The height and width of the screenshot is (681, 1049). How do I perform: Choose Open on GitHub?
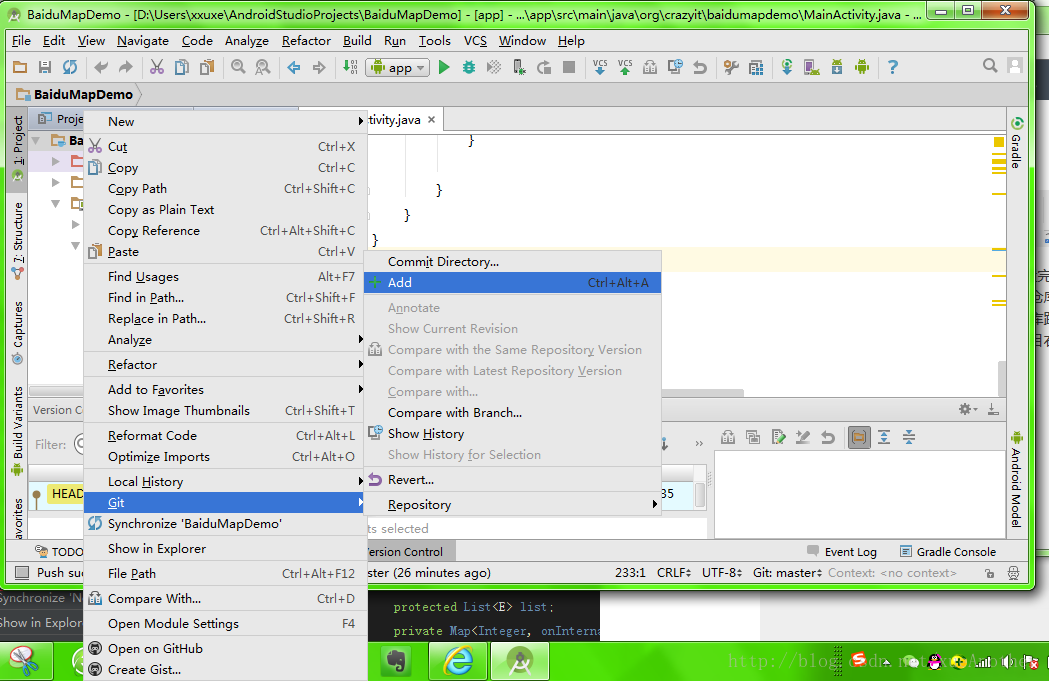(226, 648)
